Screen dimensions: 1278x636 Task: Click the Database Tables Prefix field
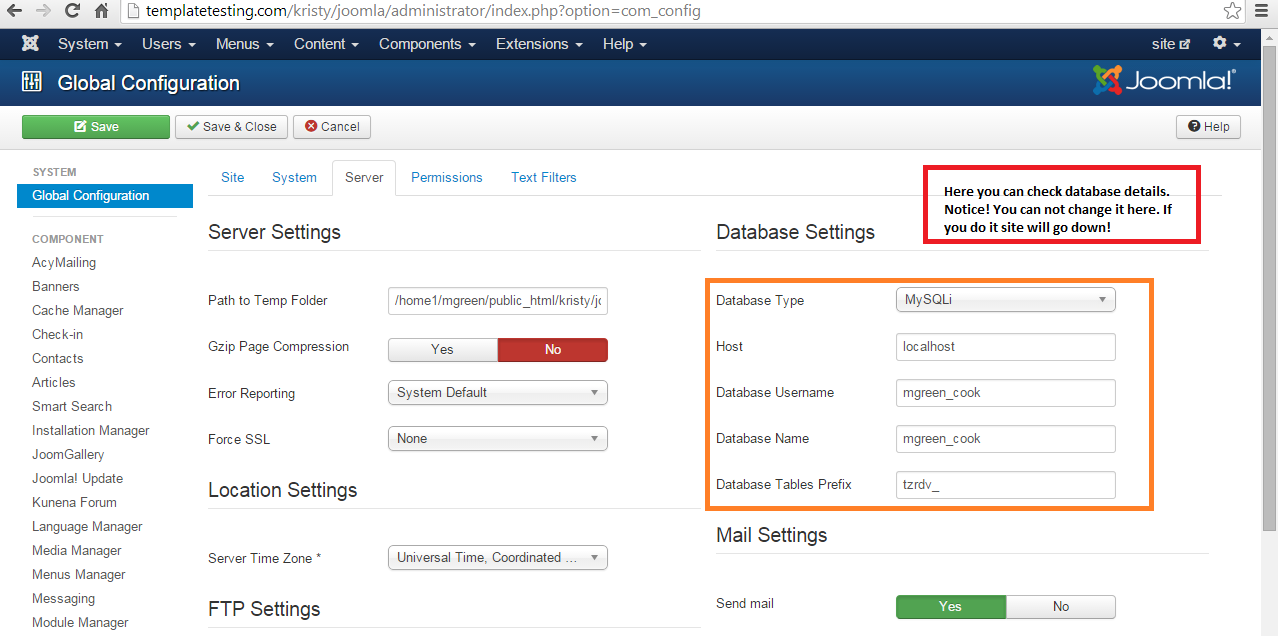click(1005, 484)
